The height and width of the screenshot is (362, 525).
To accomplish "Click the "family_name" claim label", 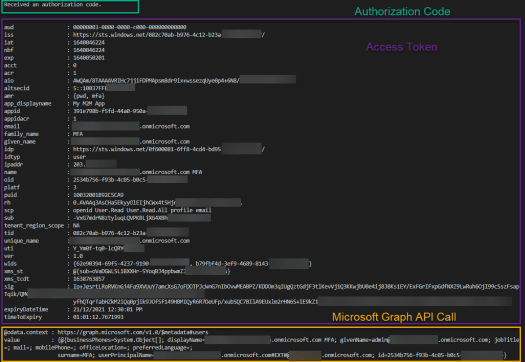I will click(21, 134).
